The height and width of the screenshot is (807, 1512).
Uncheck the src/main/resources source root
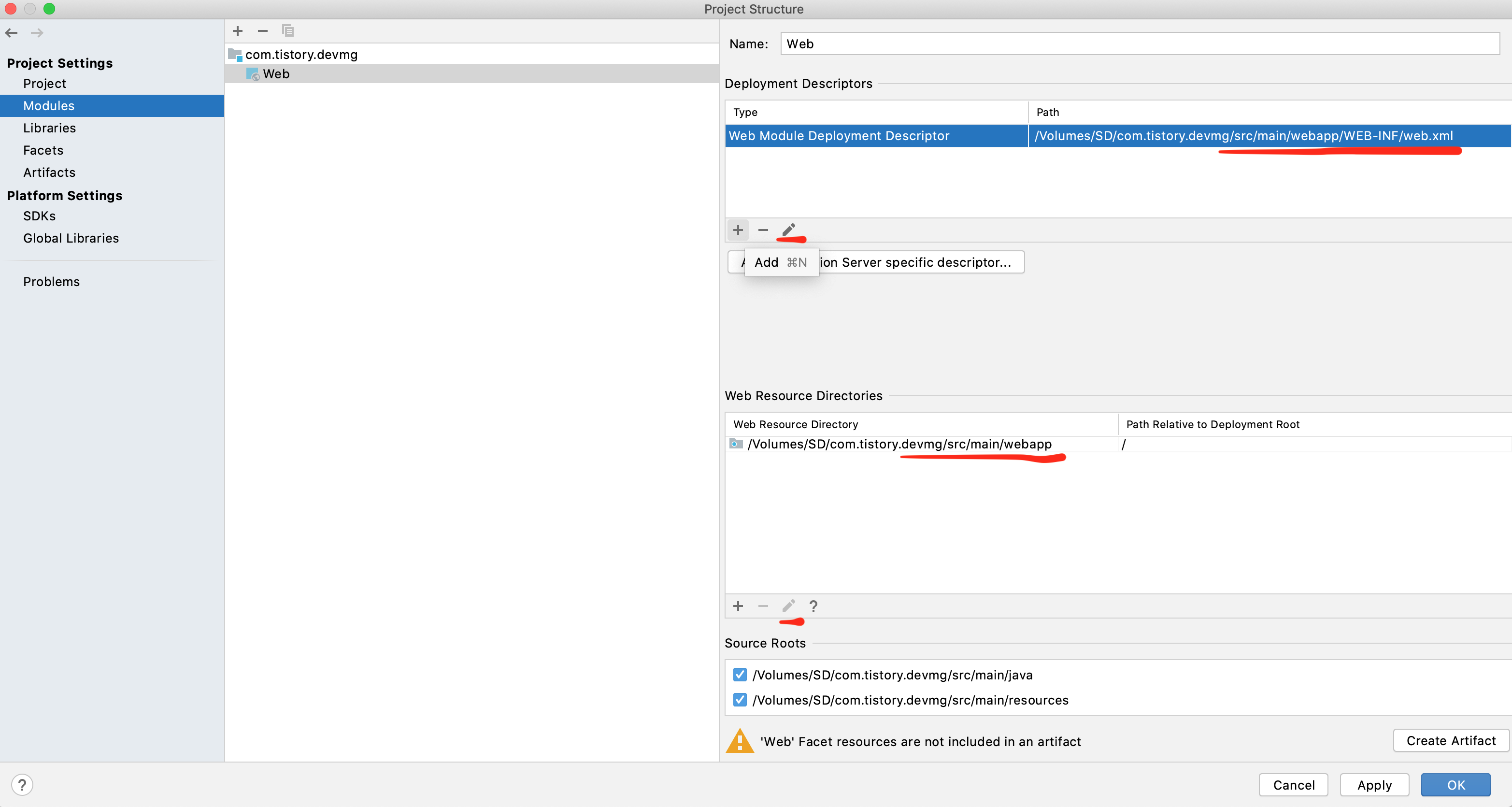740,700
